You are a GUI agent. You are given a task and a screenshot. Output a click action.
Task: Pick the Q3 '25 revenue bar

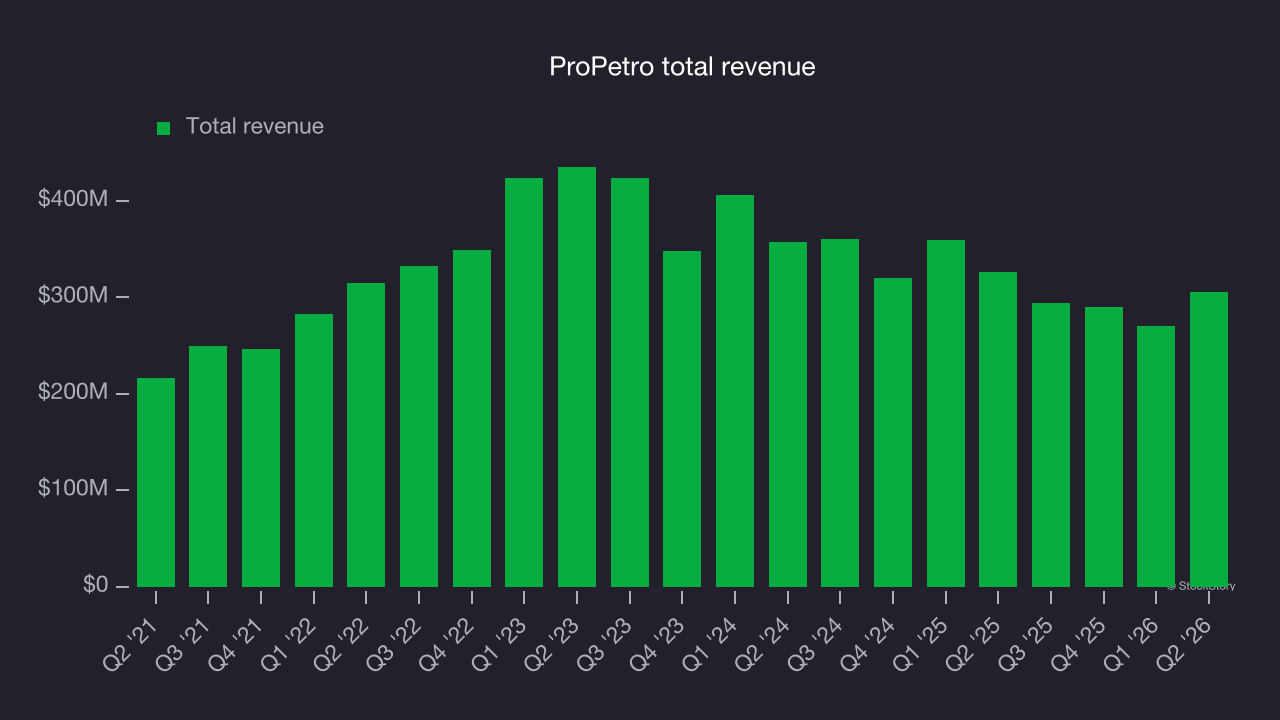point(1051,445)
